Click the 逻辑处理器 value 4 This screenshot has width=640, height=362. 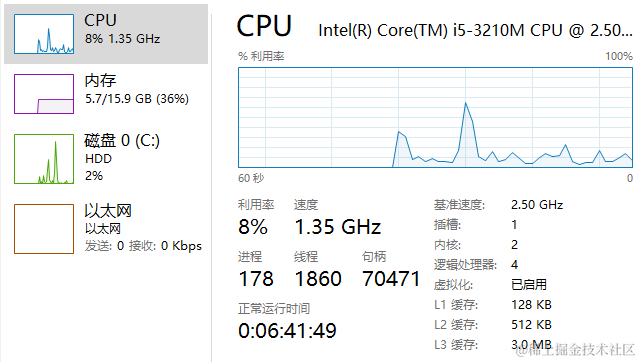(x=514, y=264)
